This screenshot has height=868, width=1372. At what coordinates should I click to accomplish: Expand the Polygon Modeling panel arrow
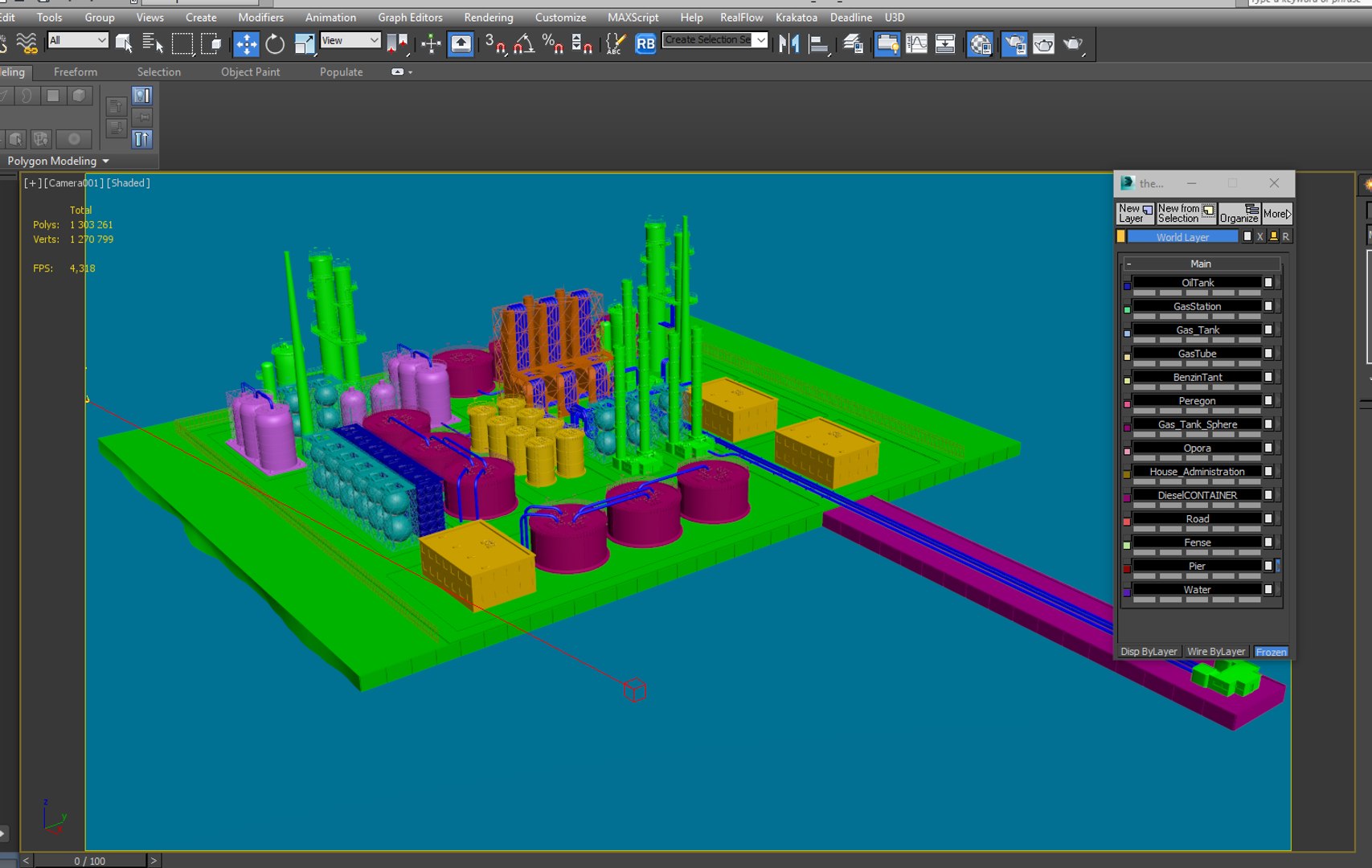[105, 162]
